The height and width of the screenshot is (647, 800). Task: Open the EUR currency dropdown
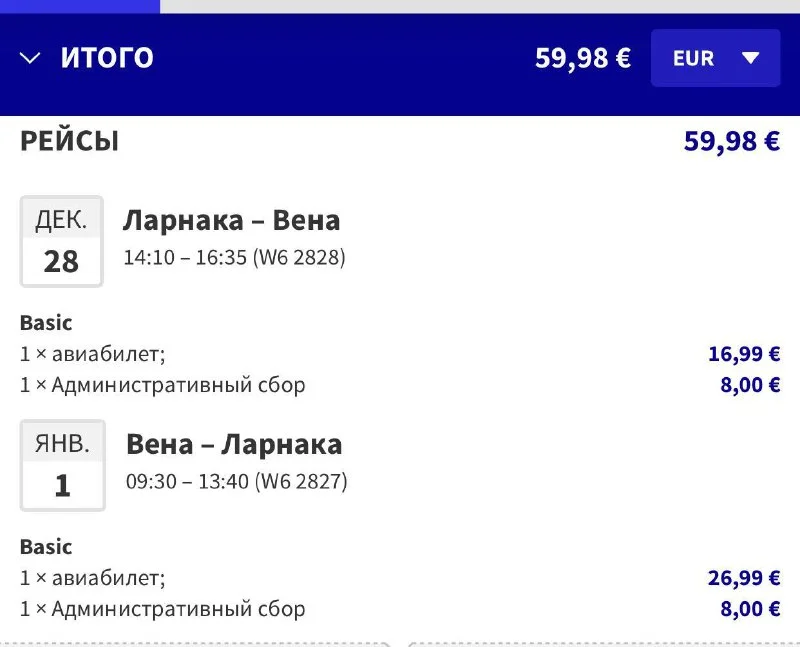[715, 58]
